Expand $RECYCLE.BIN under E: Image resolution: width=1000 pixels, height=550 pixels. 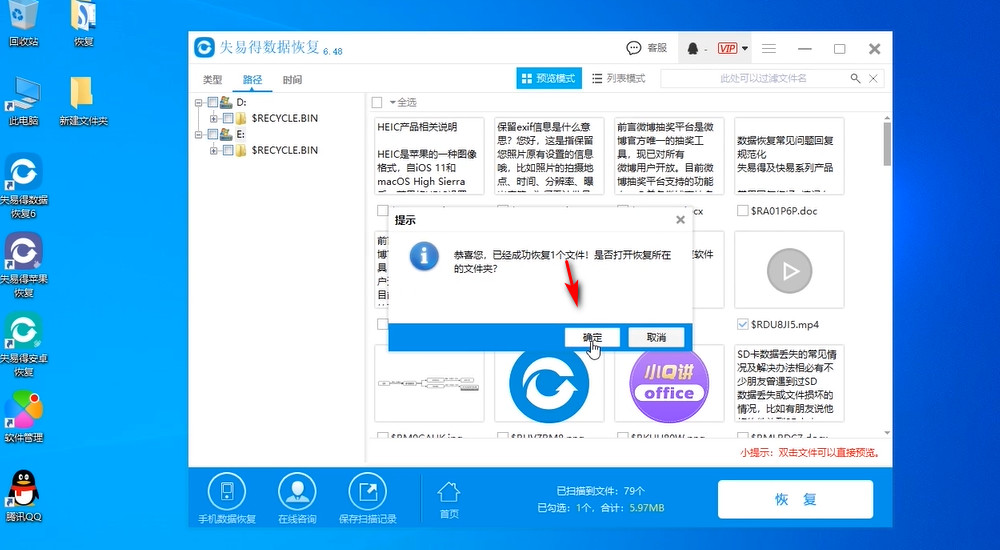pos(214,151)
